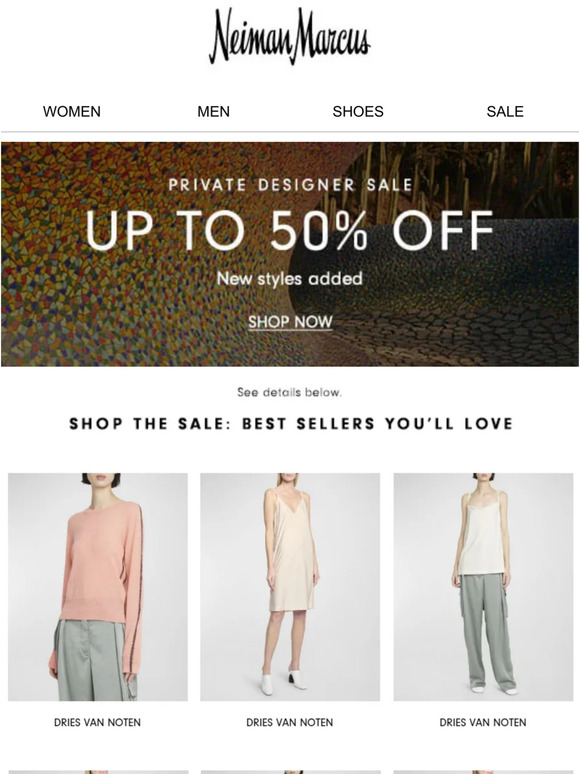Open the SALE navigation link
Image resolution: width=580 pixels, height=774 pixels.
tap(505, 112)
